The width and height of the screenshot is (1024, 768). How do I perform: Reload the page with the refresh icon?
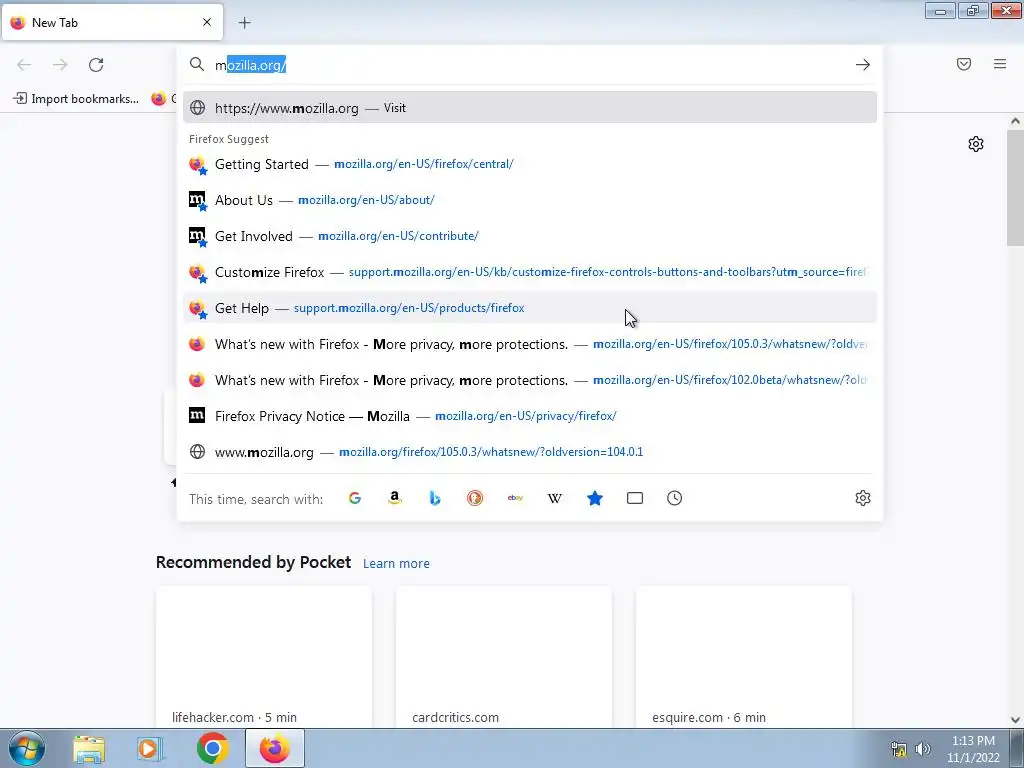(96, 65)
